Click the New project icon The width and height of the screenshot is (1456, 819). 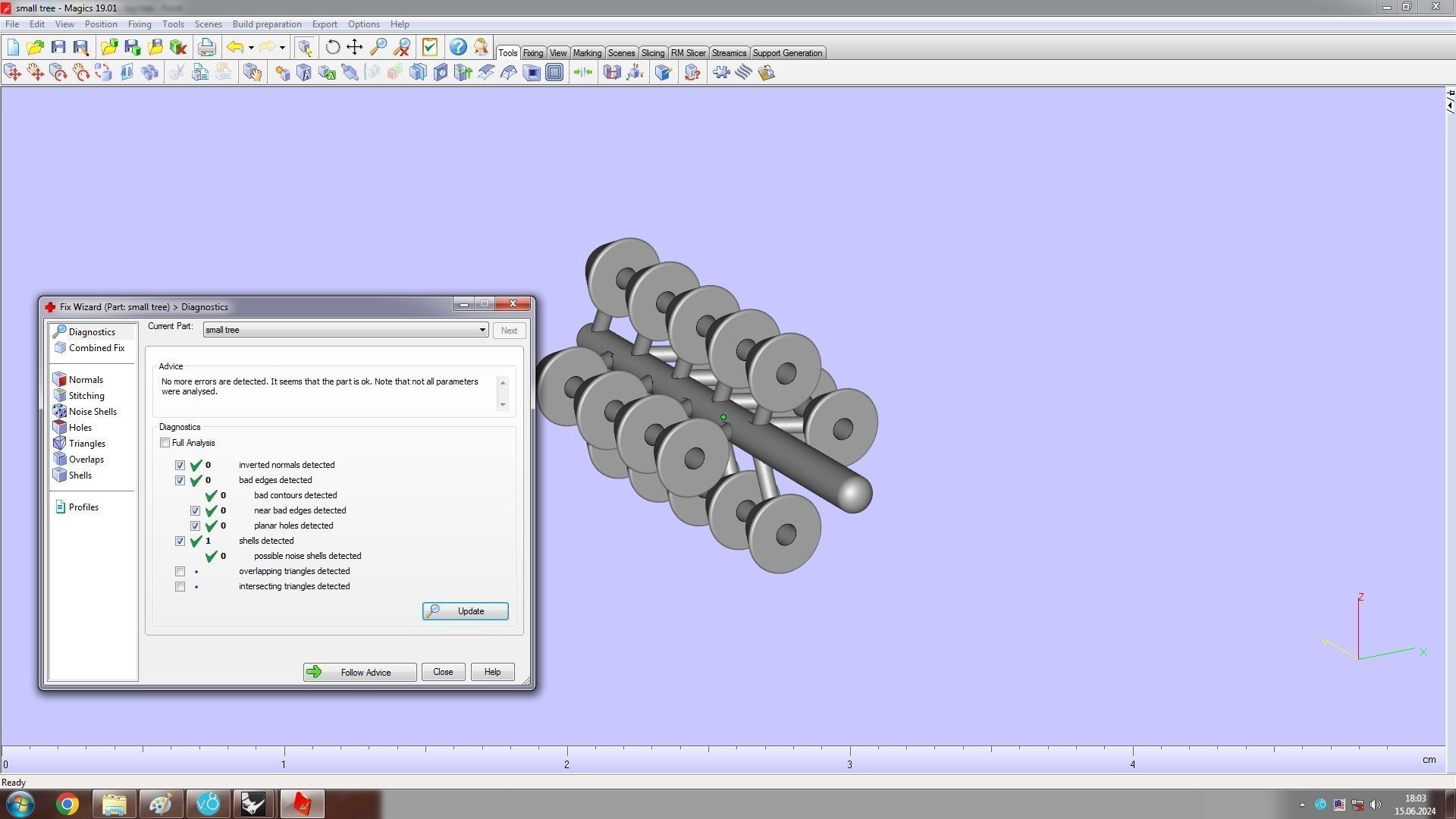13,48
